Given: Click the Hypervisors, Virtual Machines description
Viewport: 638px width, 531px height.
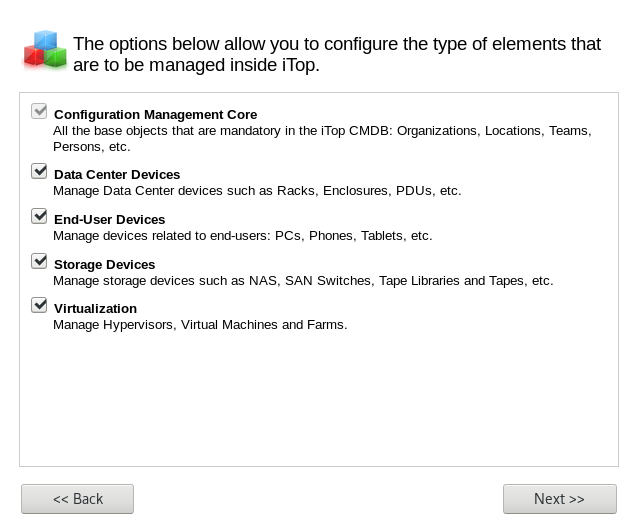Looking at the screenshot, I should click(200, 325).
